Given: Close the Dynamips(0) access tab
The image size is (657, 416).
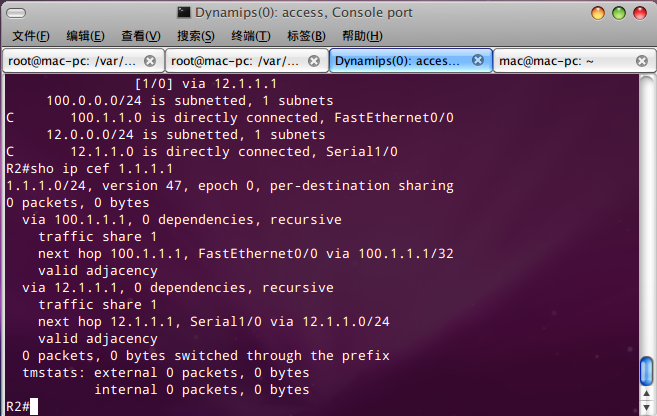Looking at the screenshot, I should point(478,60).
